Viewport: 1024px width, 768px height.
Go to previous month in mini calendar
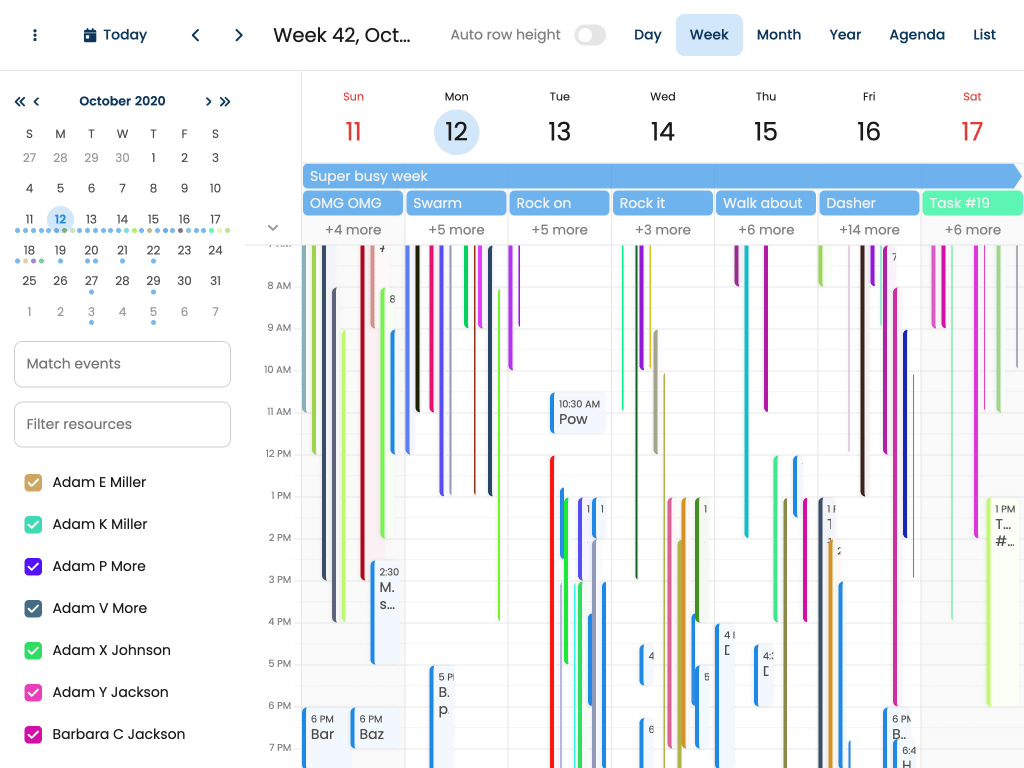[x=37, y=101]
